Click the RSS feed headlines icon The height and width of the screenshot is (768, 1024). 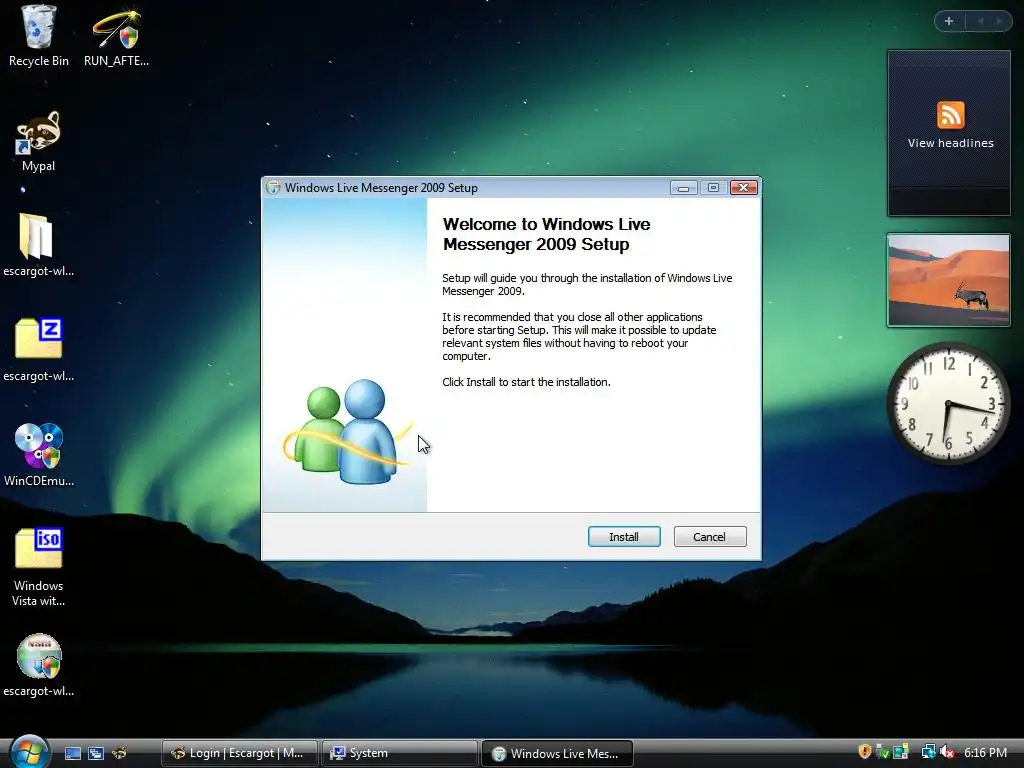click(x=950, y=115)
